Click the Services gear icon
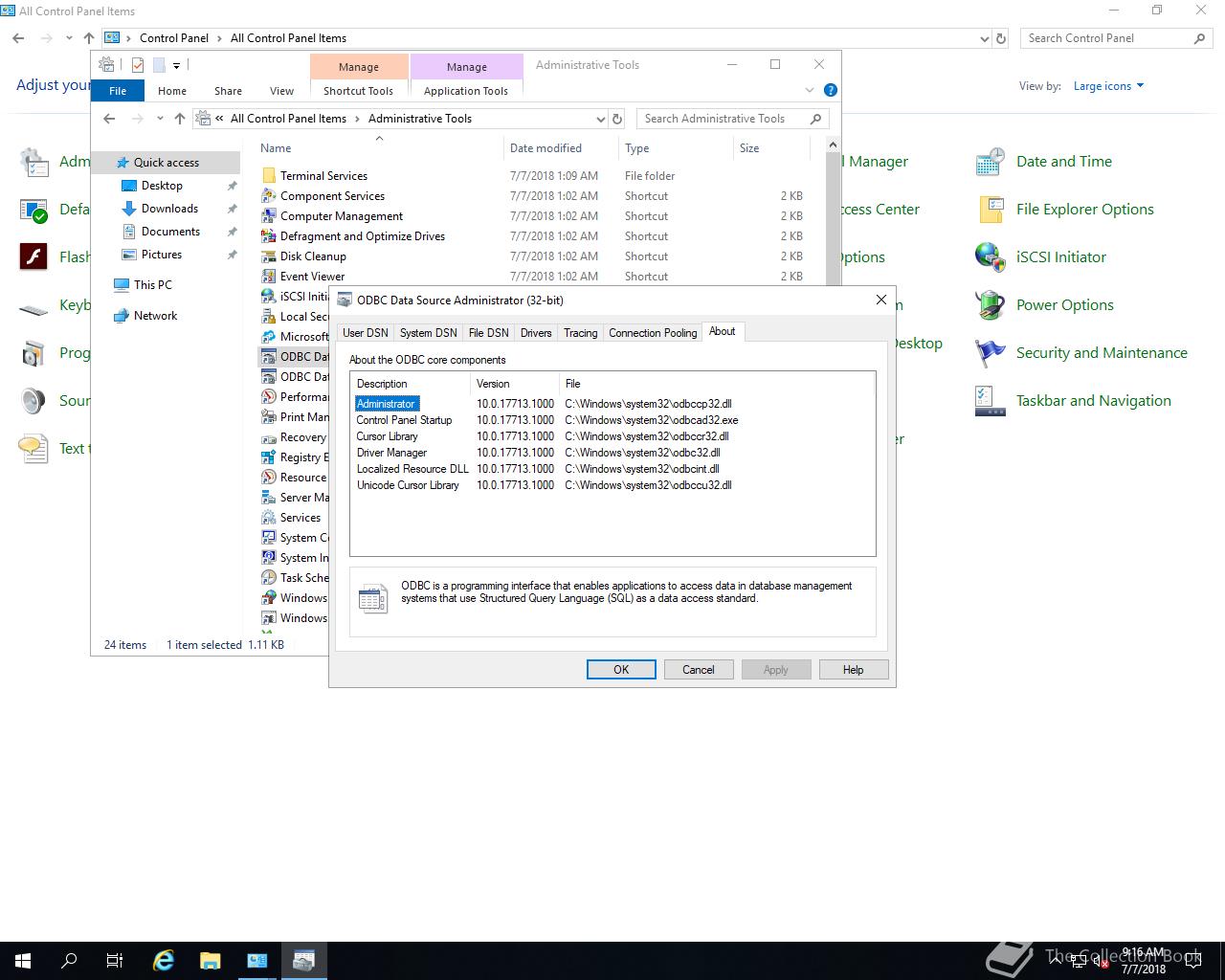Image resolution: width=1225 pixels, height=980 pixels. pyautogui.click(x=269, y=518)
